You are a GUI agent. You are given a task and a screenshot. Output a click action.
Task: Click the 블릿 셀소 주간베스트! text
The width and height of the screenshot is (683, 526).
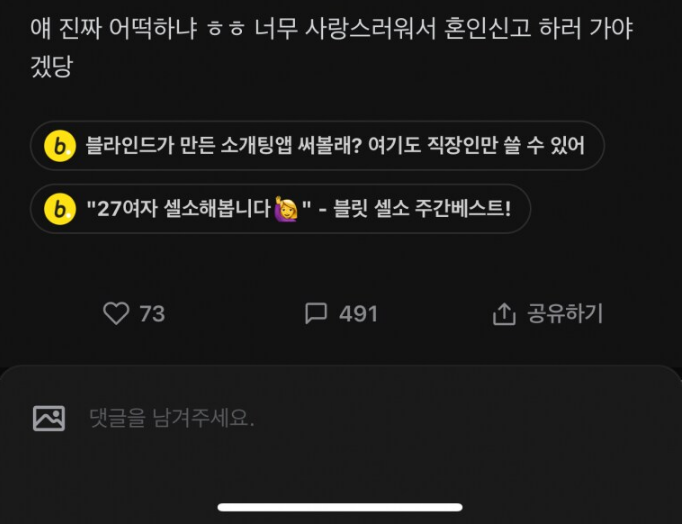coord(422,209)
